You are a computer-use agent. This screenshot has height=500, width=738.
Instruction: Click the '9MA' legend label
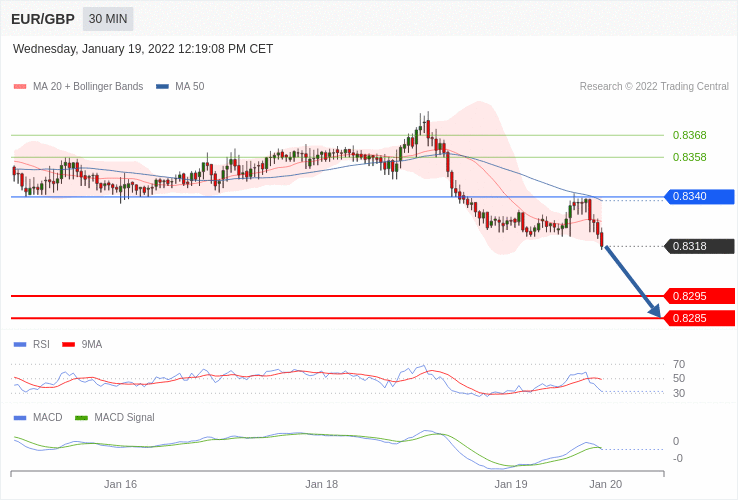point(92,345)
